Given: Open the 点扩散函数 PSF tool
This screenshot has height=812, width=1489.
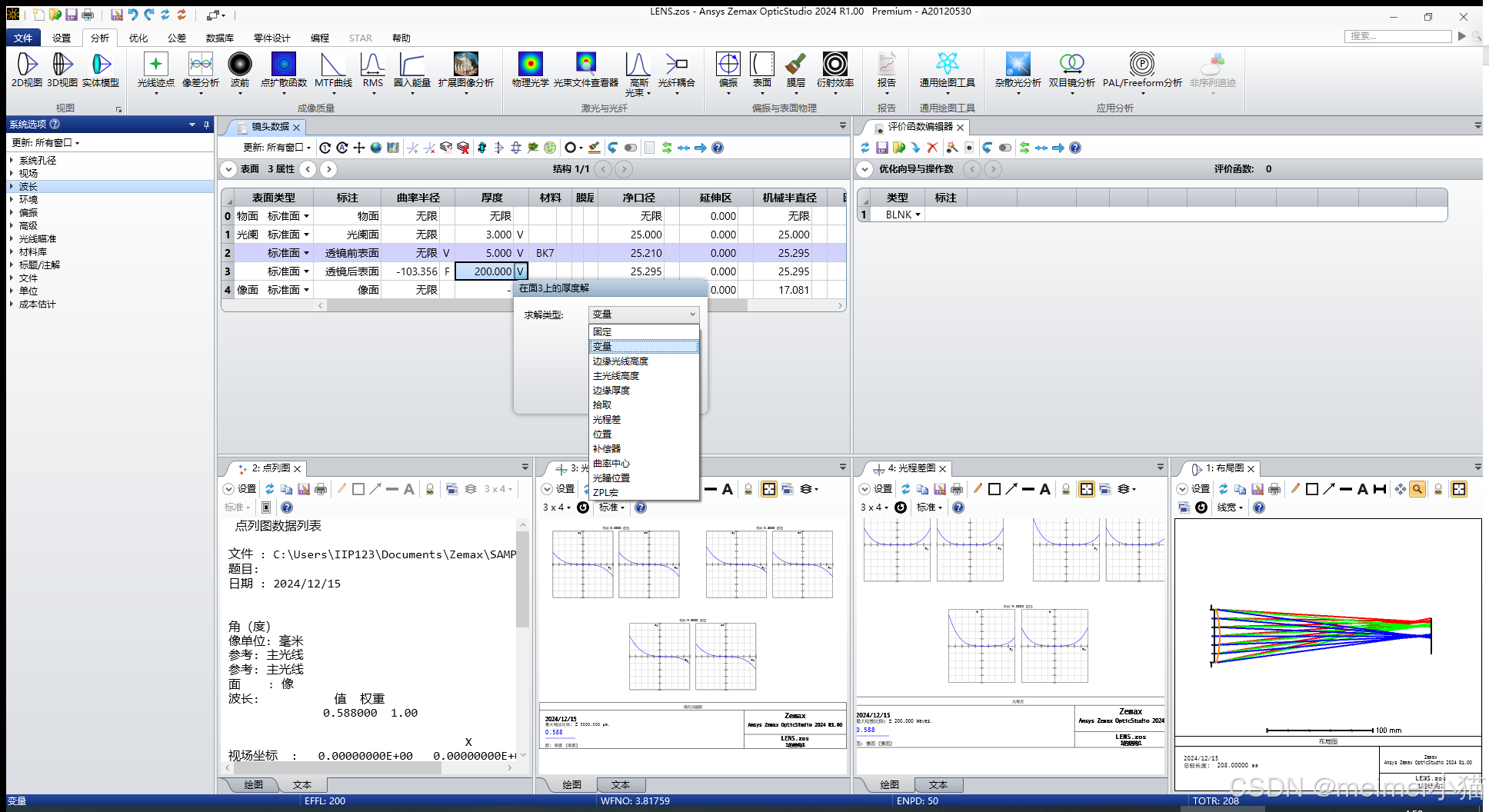Looking at the screenshot, I should tap(284, 73).
